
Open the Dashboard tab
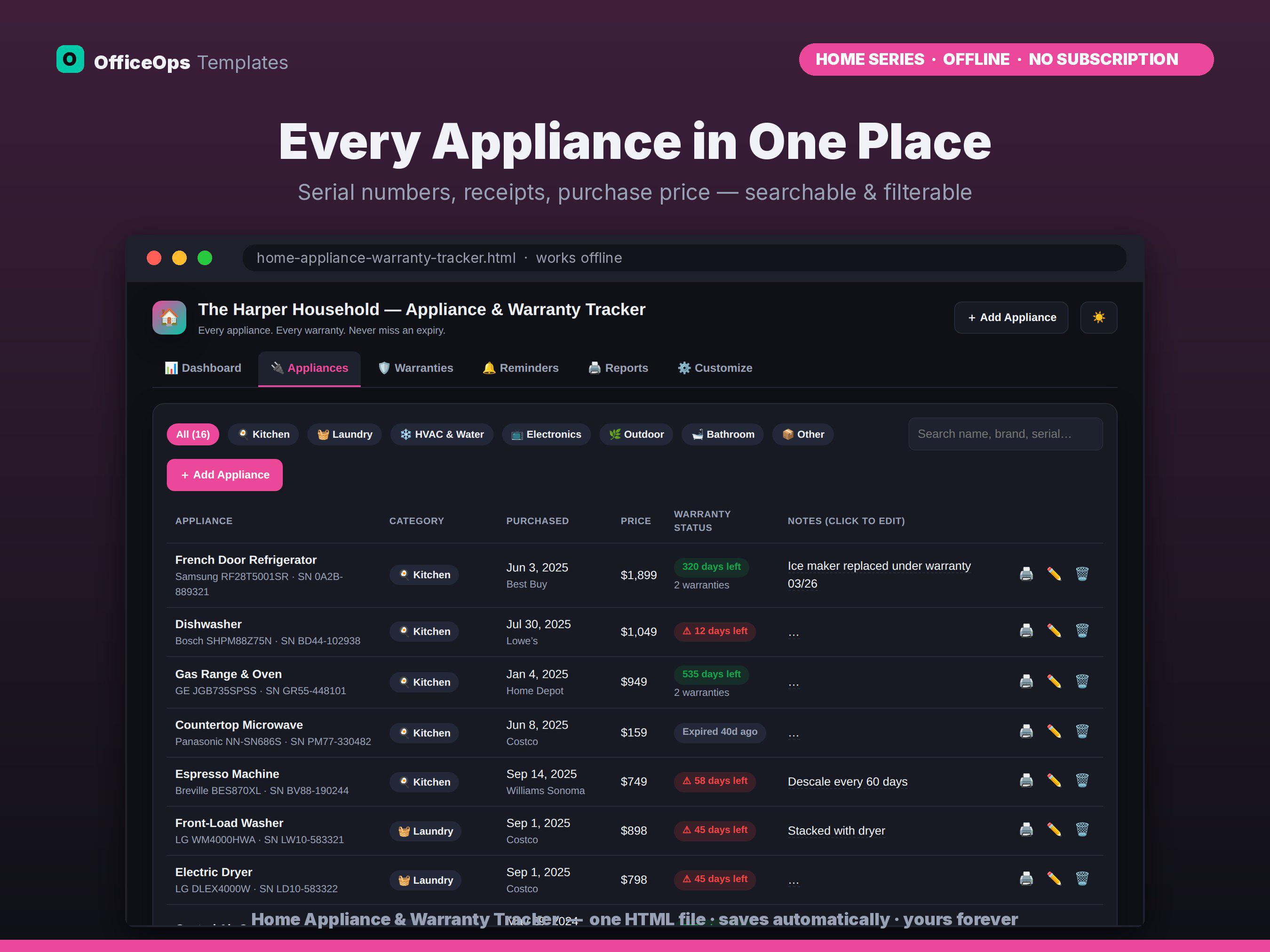coord(203,368)
